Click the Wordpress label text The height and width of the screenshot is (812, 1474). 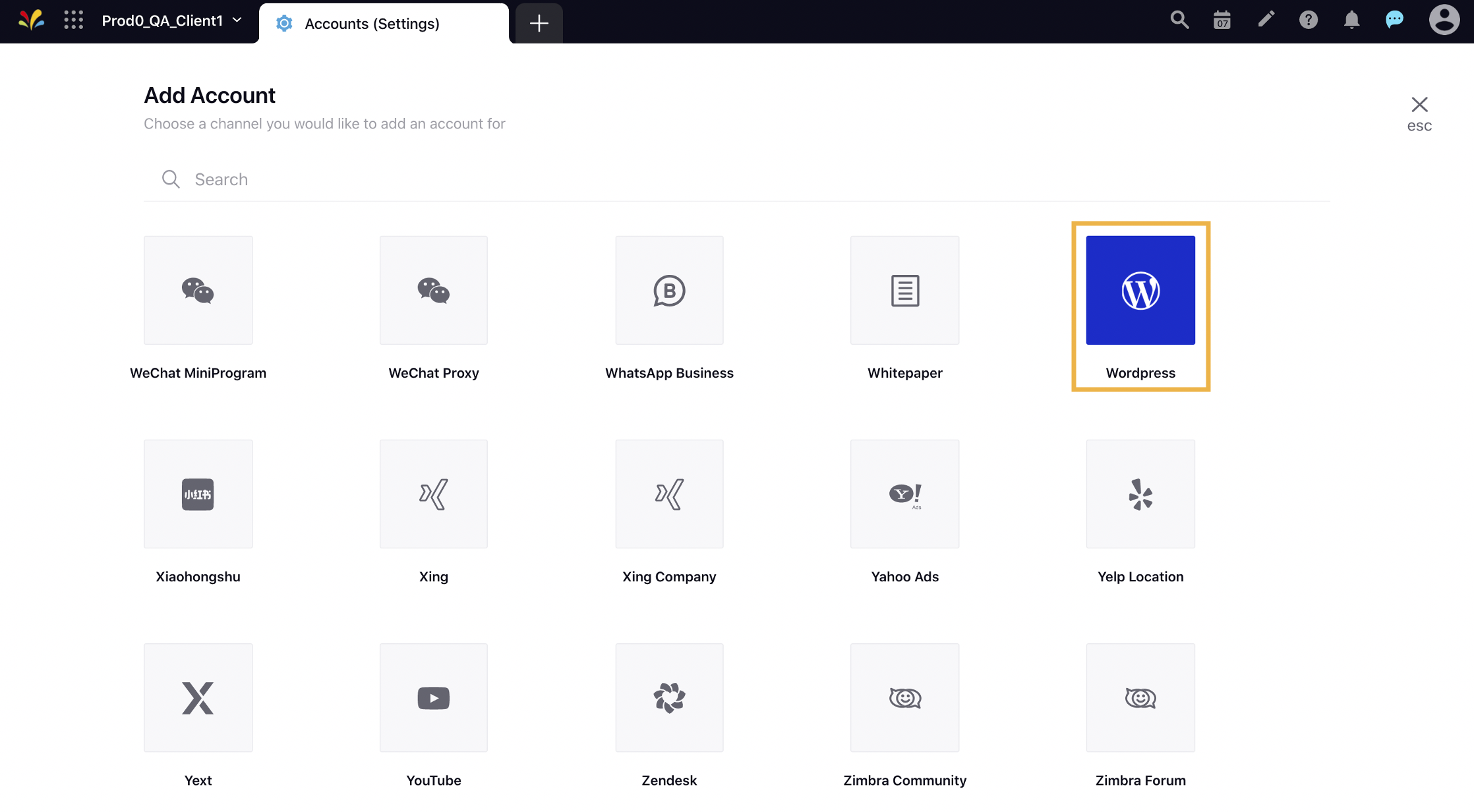pyautogui.click(x=1140, y=373)
